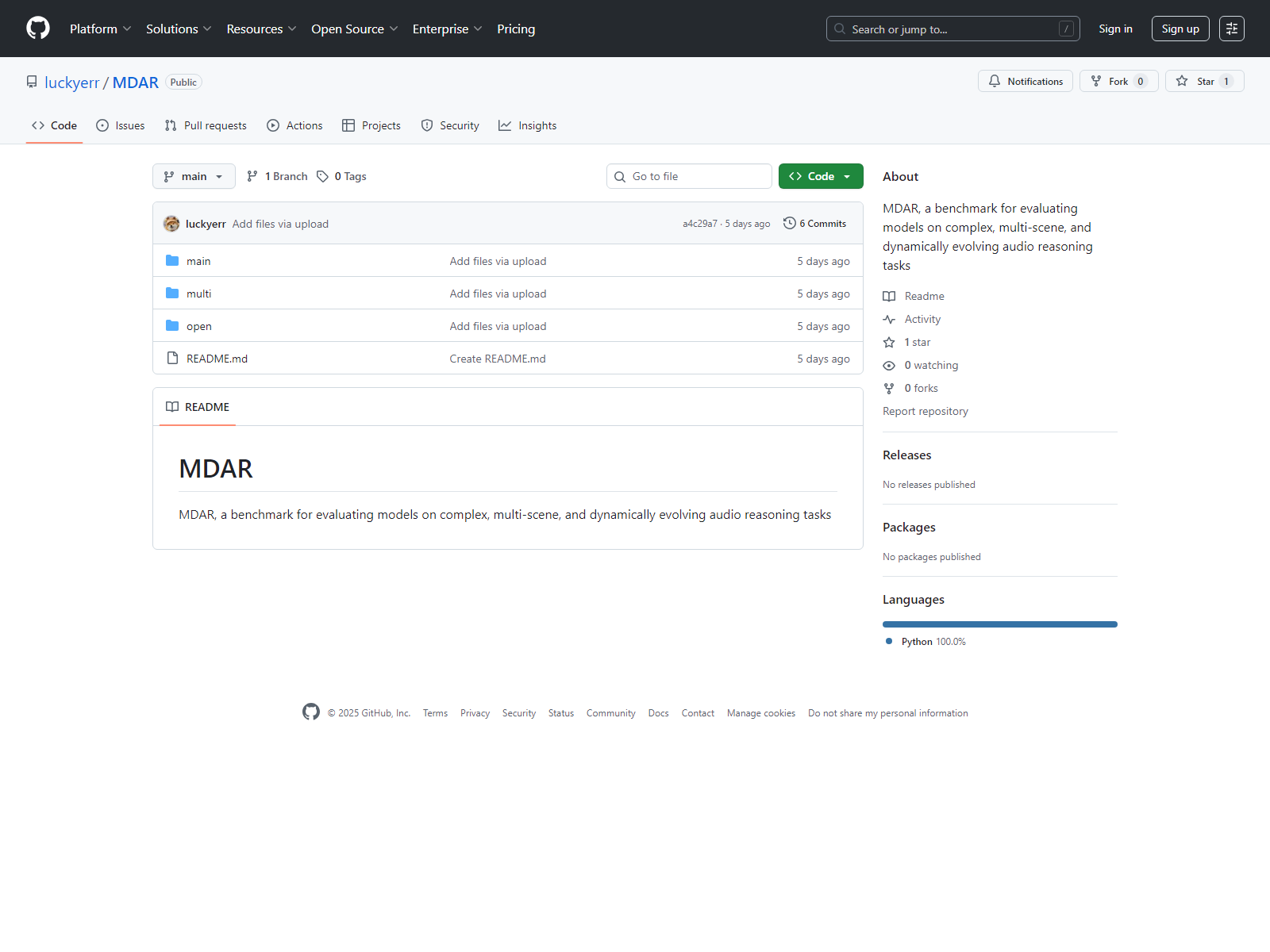
Task: Click the Sign up button
Action: [1180, 29]
